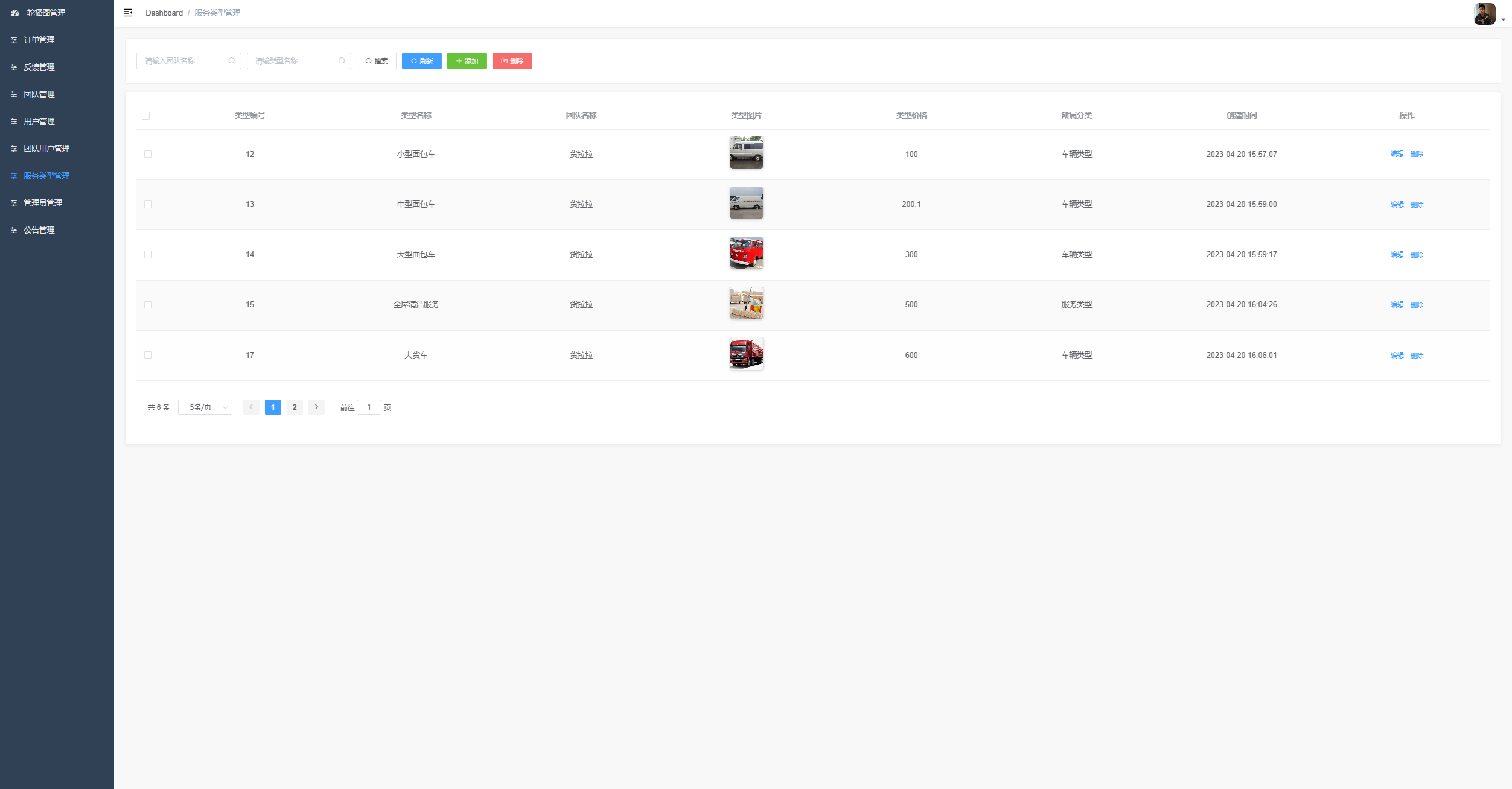This screenshot has width=1512, height=789.
Task: Click search icon inside team name field
Action: tap(232, 61)
